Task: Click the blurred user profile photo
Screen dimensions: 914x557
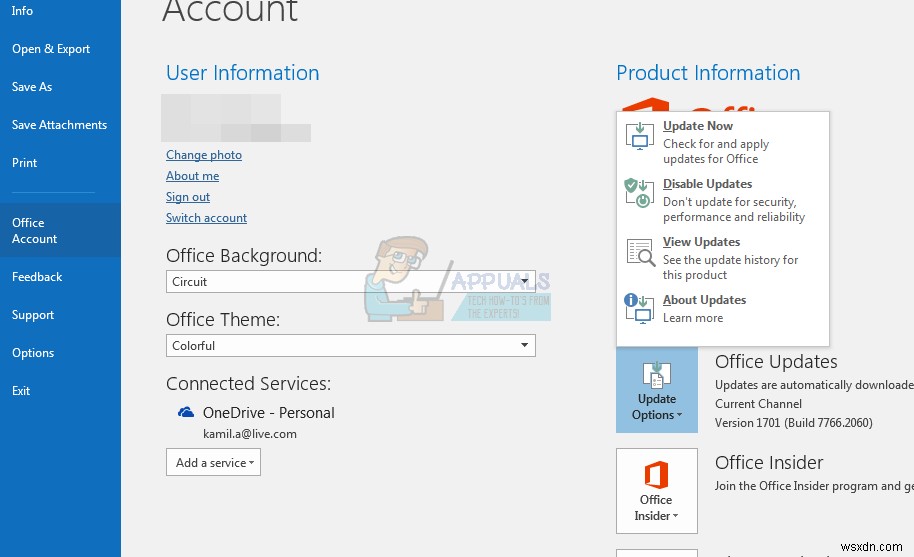Action: [x=235, y=118]
